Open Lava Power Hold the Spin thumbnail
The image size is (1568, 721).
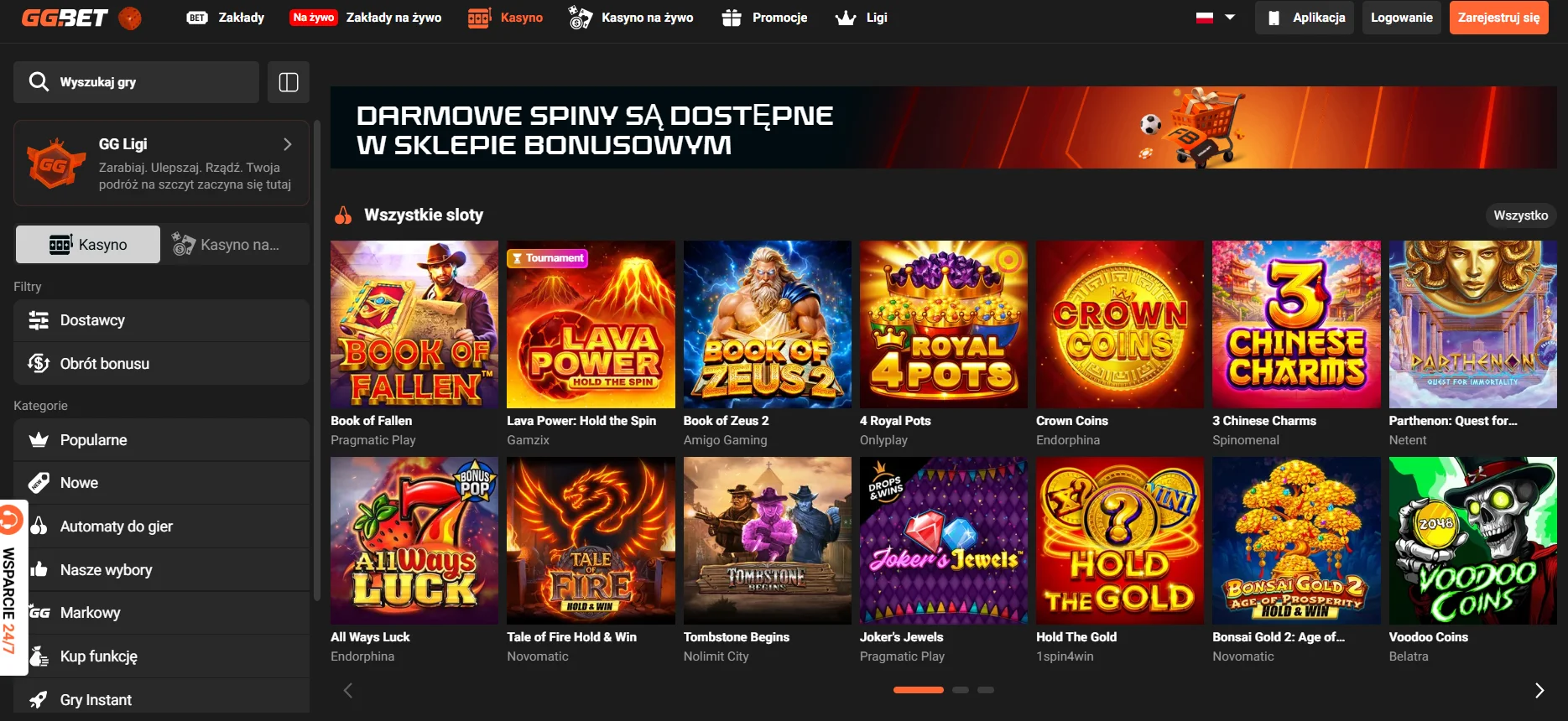[x=591, y=324]
